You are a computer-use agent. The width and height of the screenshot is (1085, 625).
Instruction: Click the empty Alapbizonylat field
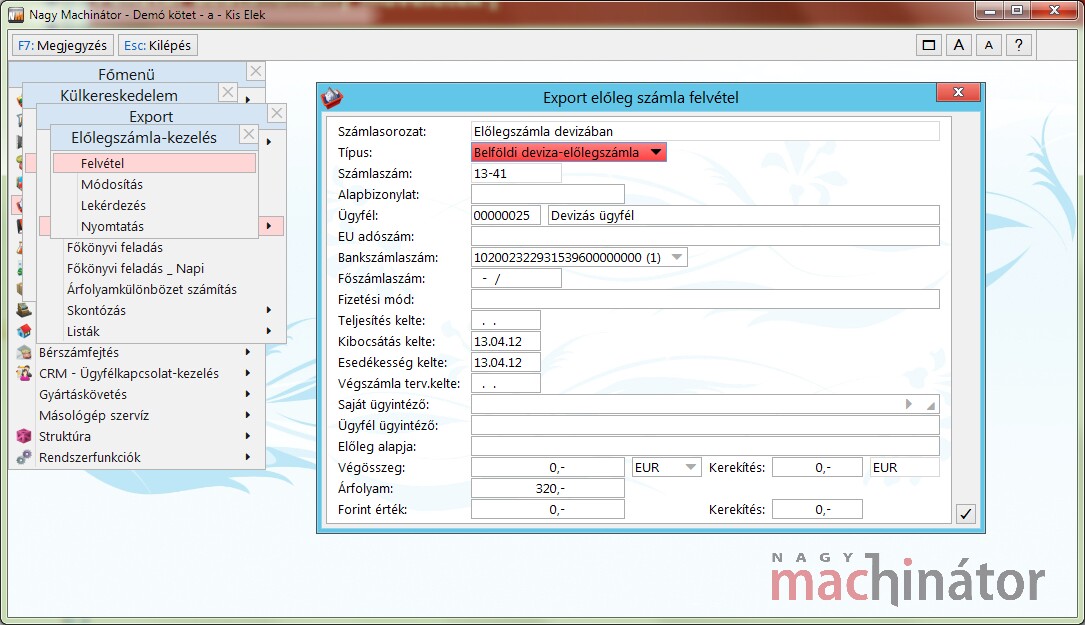547,194
